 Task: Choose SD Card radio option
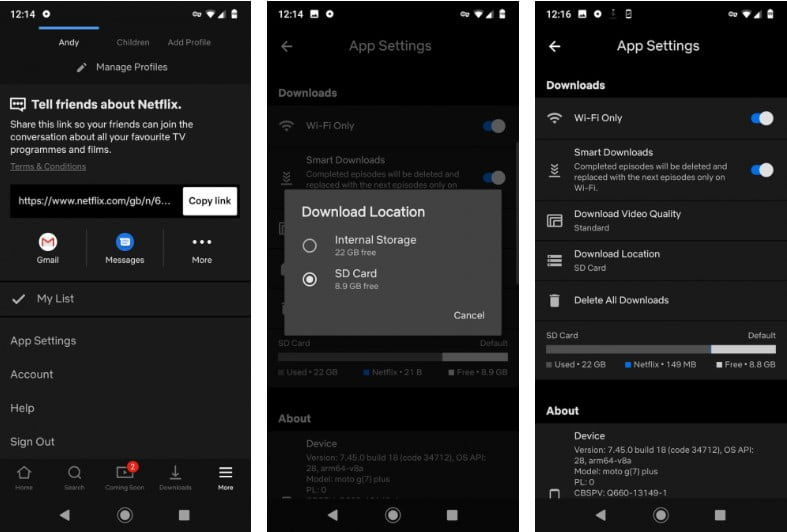point(310,279)
